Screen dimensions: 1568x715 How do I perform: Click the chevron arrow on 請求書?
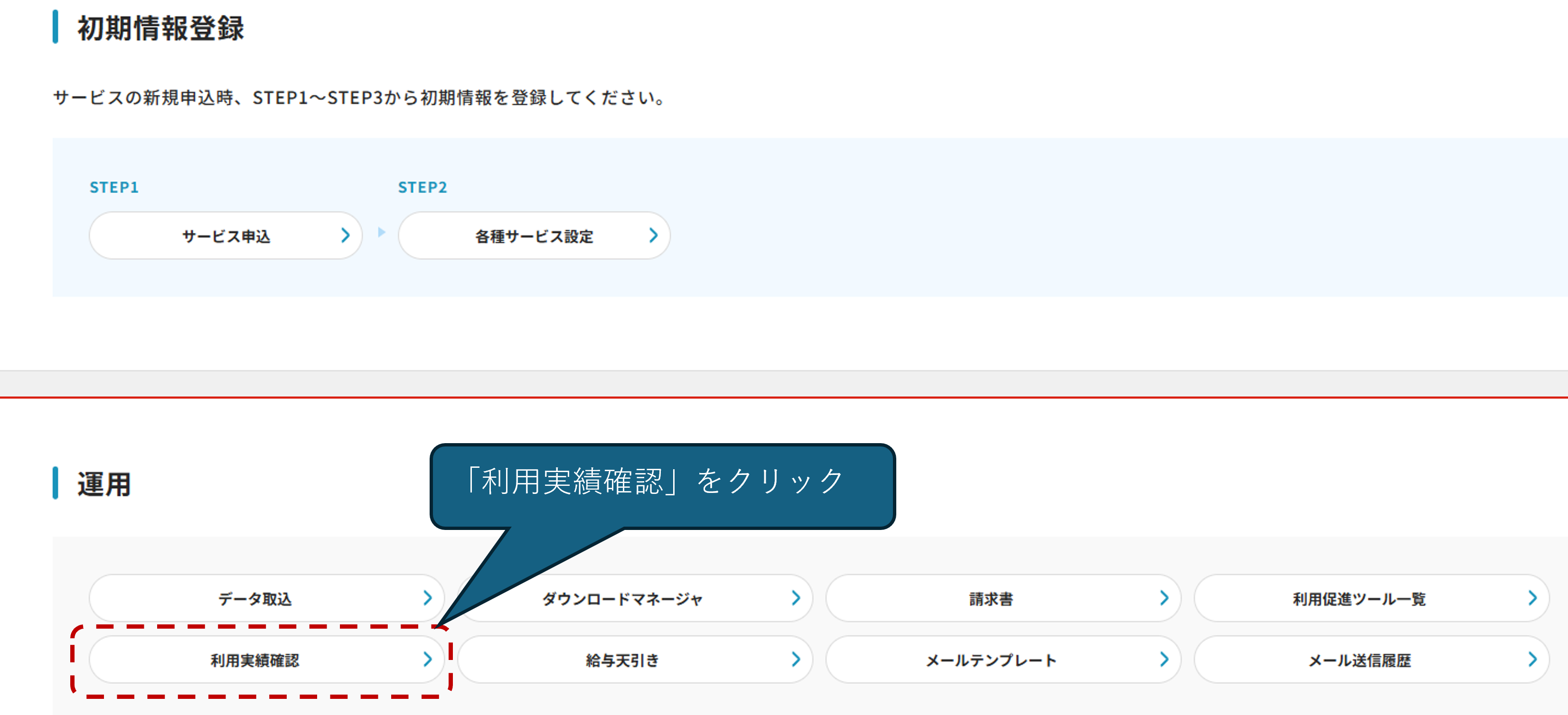coord(1164,598)
